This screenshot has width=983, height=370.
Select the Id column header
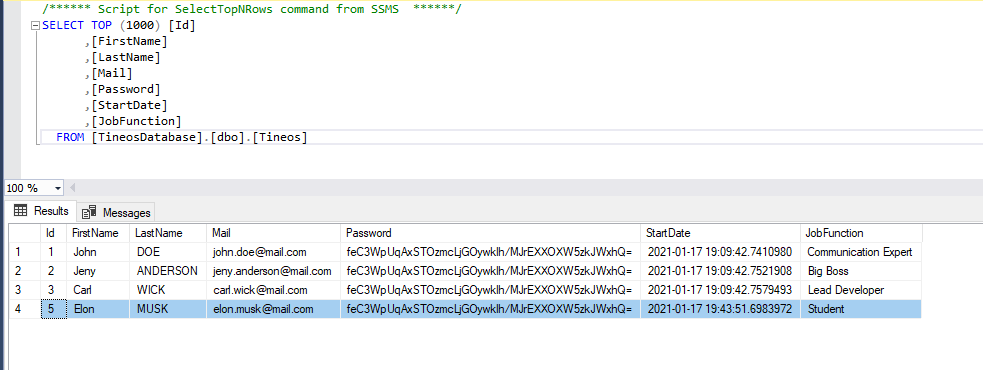click(x=53, y=233)
